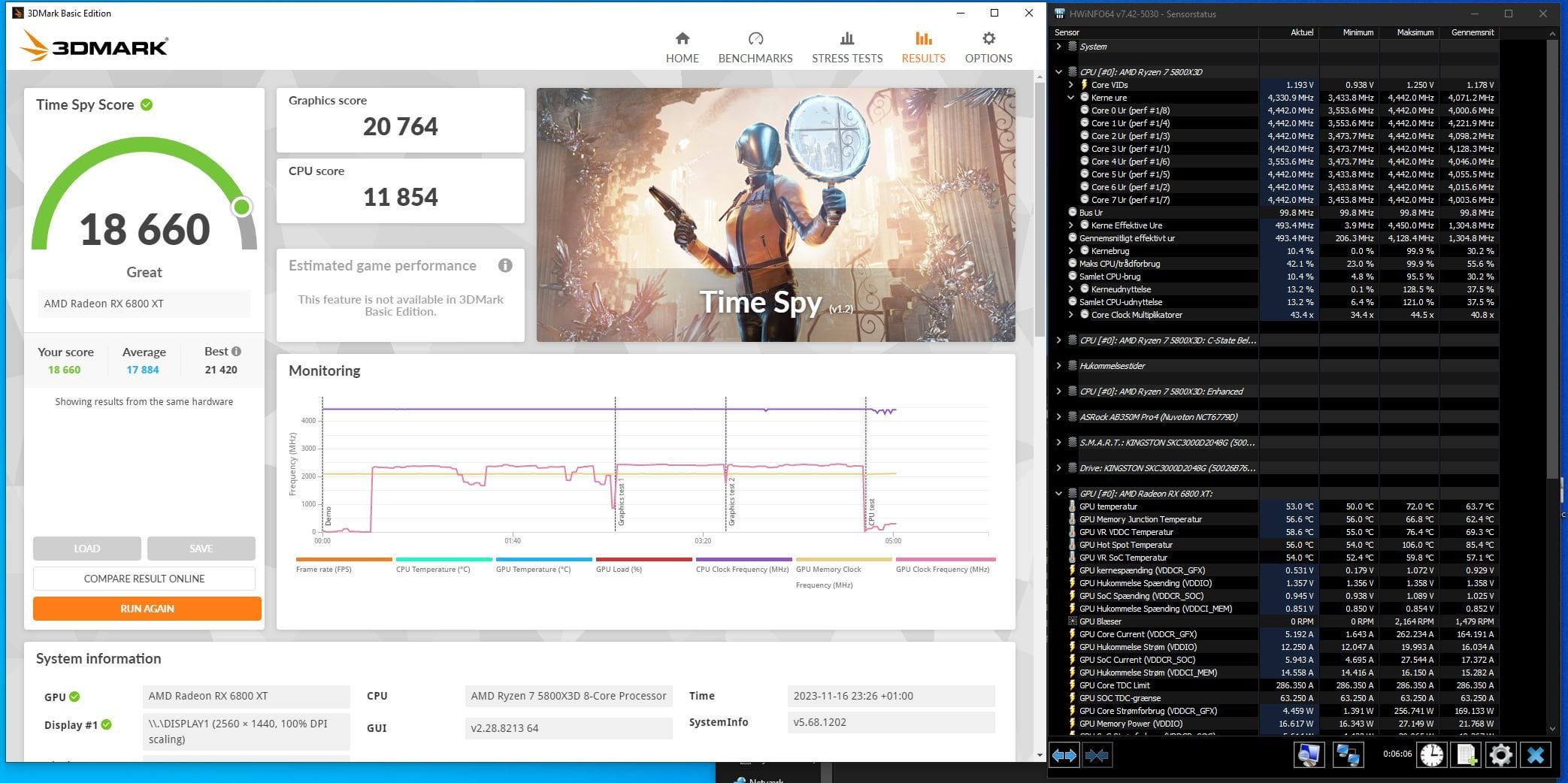Click the green check icon next to GPU label
The image size is (1568, 783).
point(74,697)
